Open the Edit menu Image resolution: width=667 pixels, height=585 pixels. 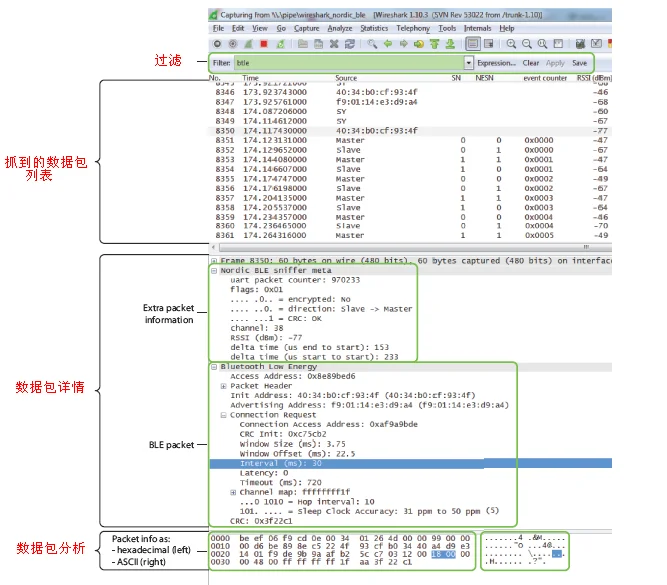coord(238,29)
